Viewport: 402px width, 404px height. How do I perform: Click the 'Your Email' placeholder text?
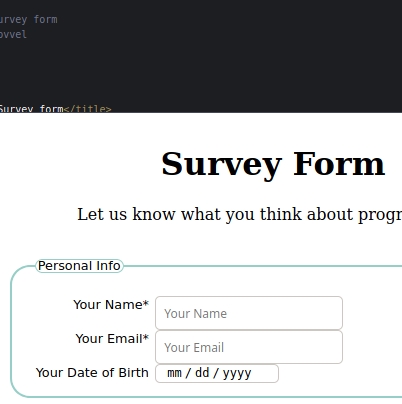[x=194, y=348]
